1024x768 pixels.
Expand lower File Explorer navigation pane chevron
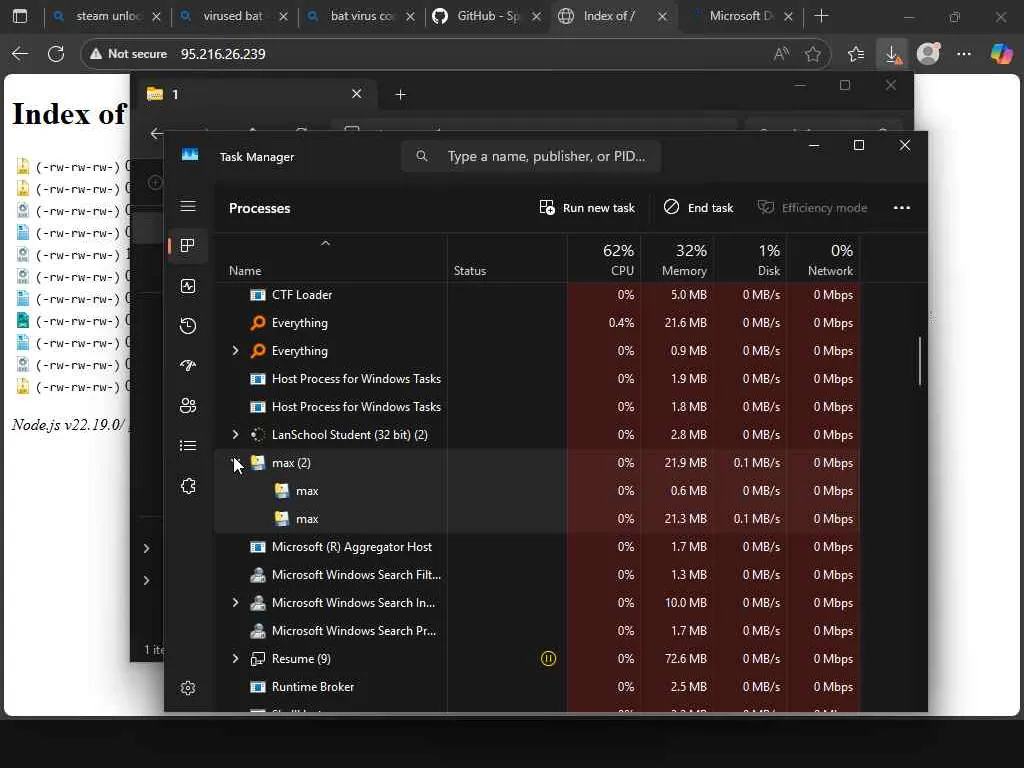147,580
